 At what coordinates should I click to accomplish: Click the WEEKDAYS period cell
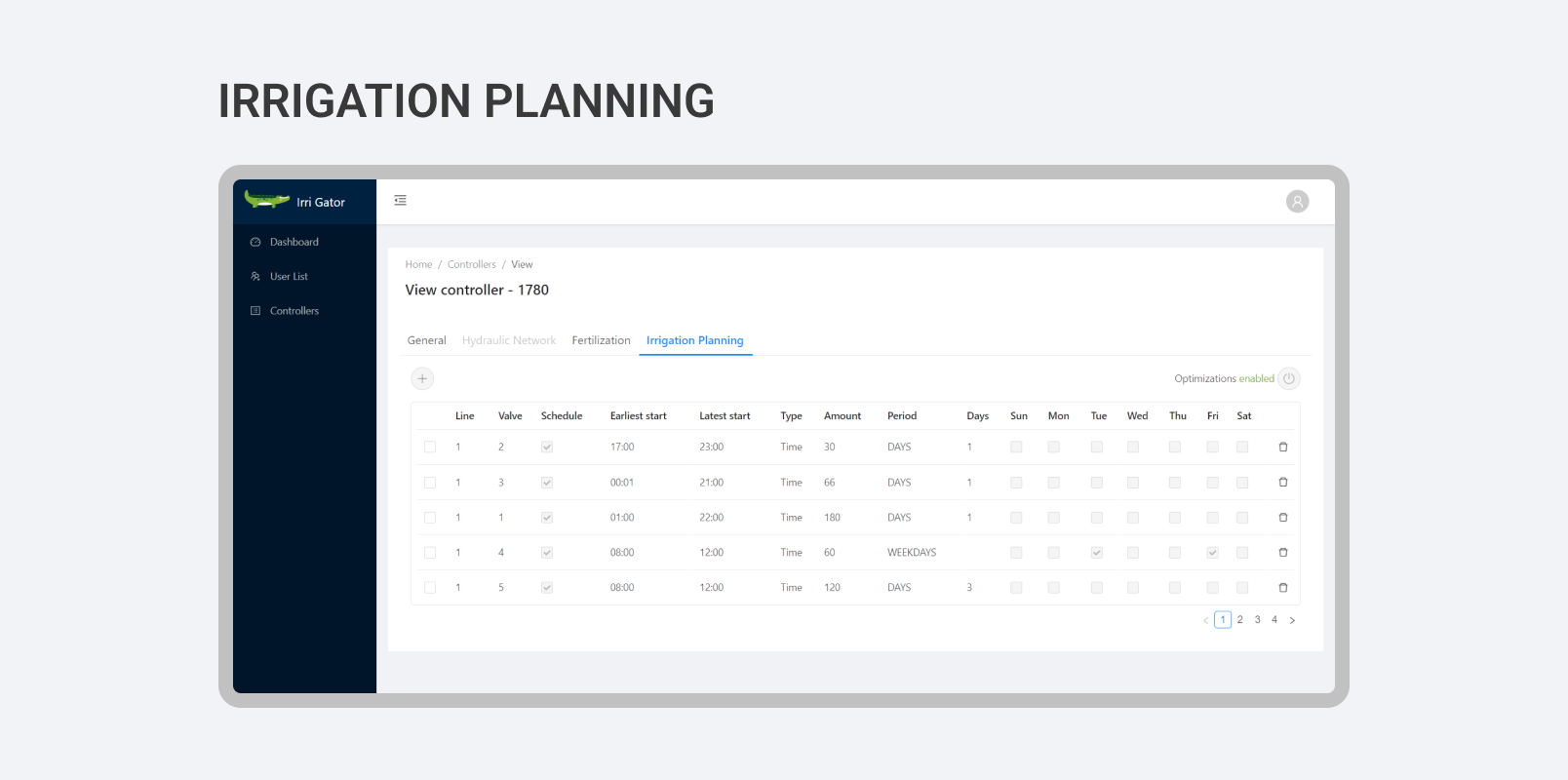[x=912, y=552]
